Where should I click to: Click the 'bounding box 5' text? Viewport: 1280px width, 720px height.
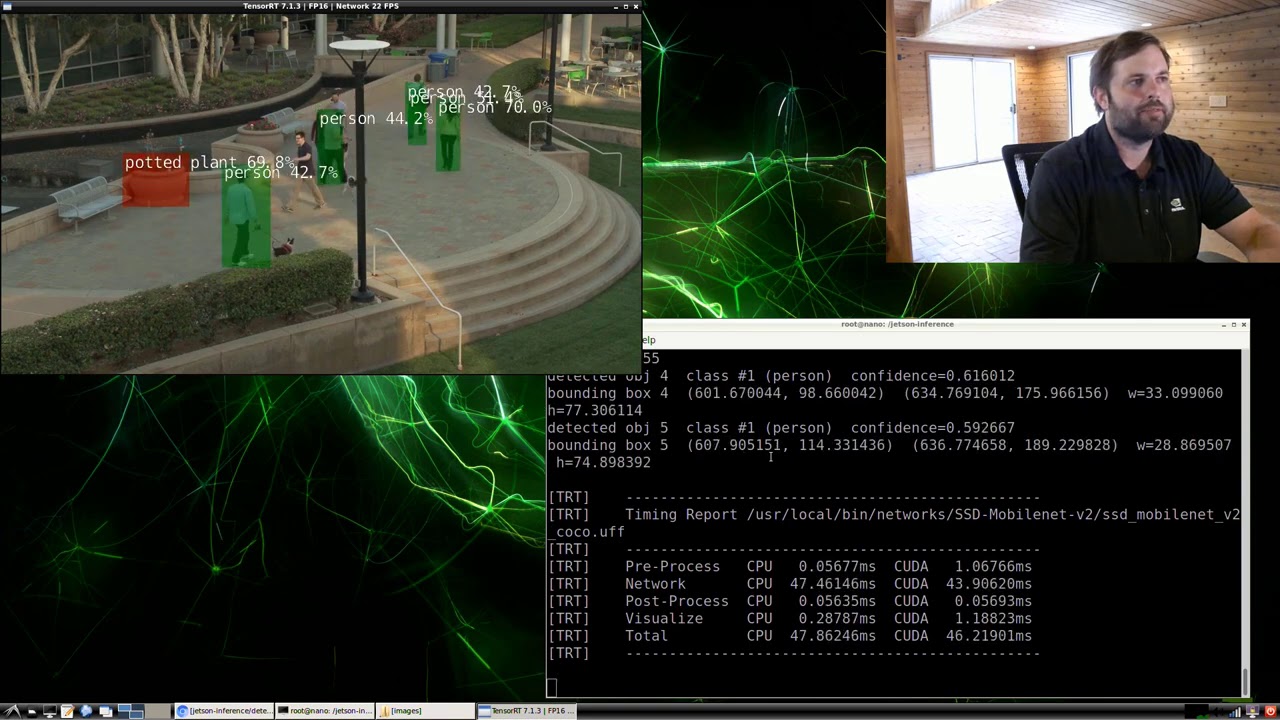(x=607, y=445)
